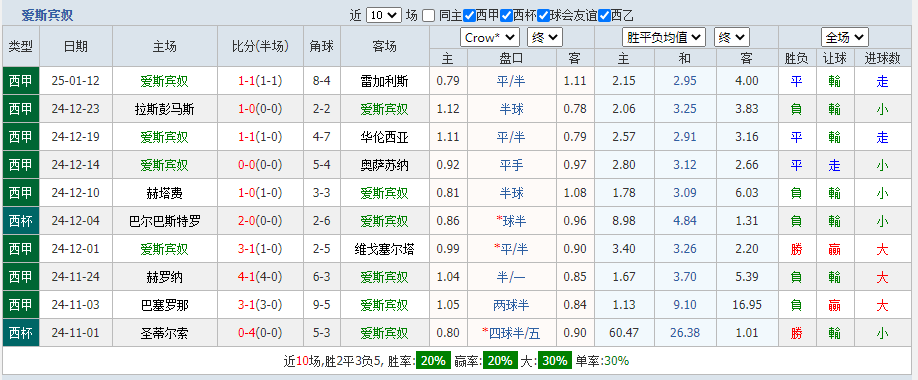Click the away odds value 6.03
The image size is (918, 380).
tap(746, 193)
